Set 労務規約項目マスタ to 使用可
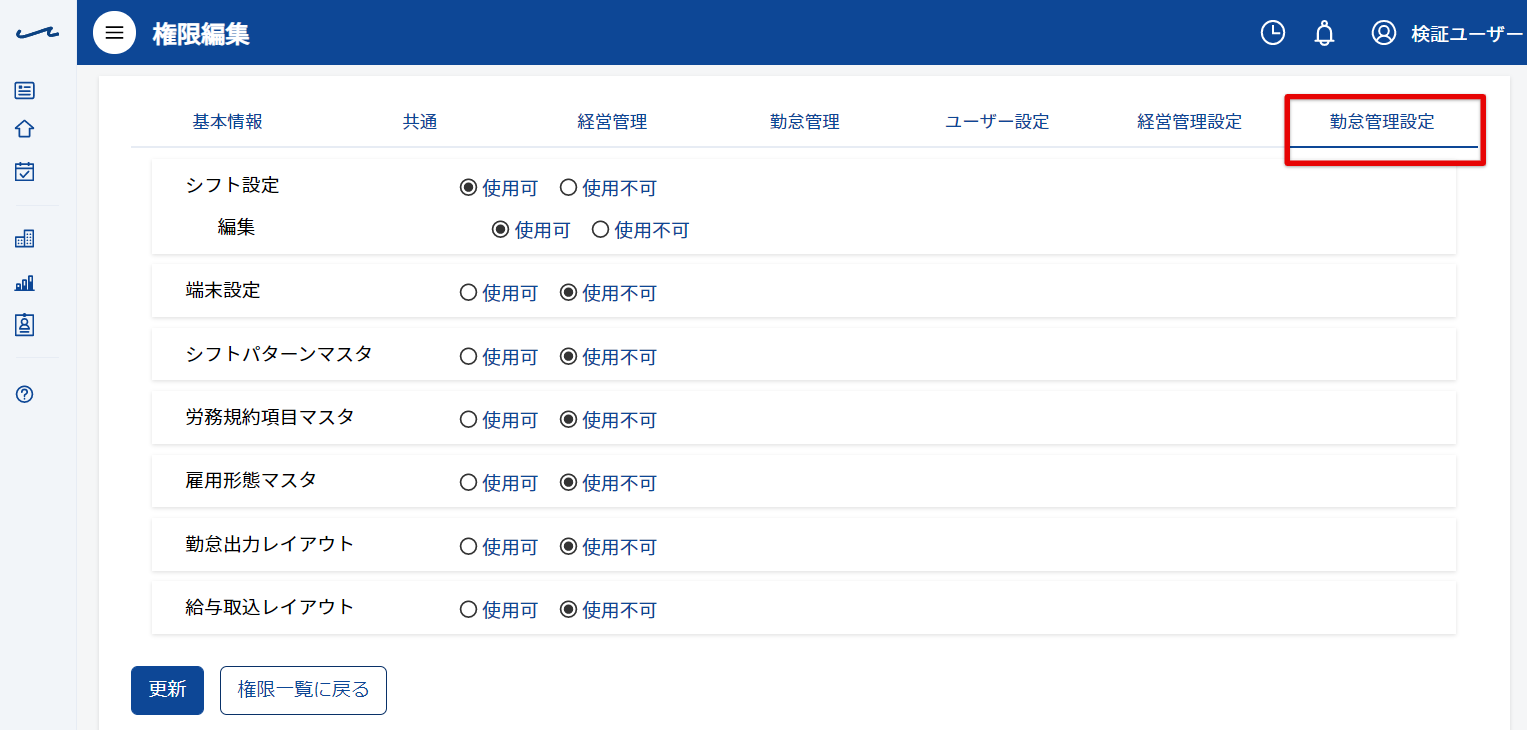The image size is (1527, 730). pyautogui.click(x=468, y=420)
